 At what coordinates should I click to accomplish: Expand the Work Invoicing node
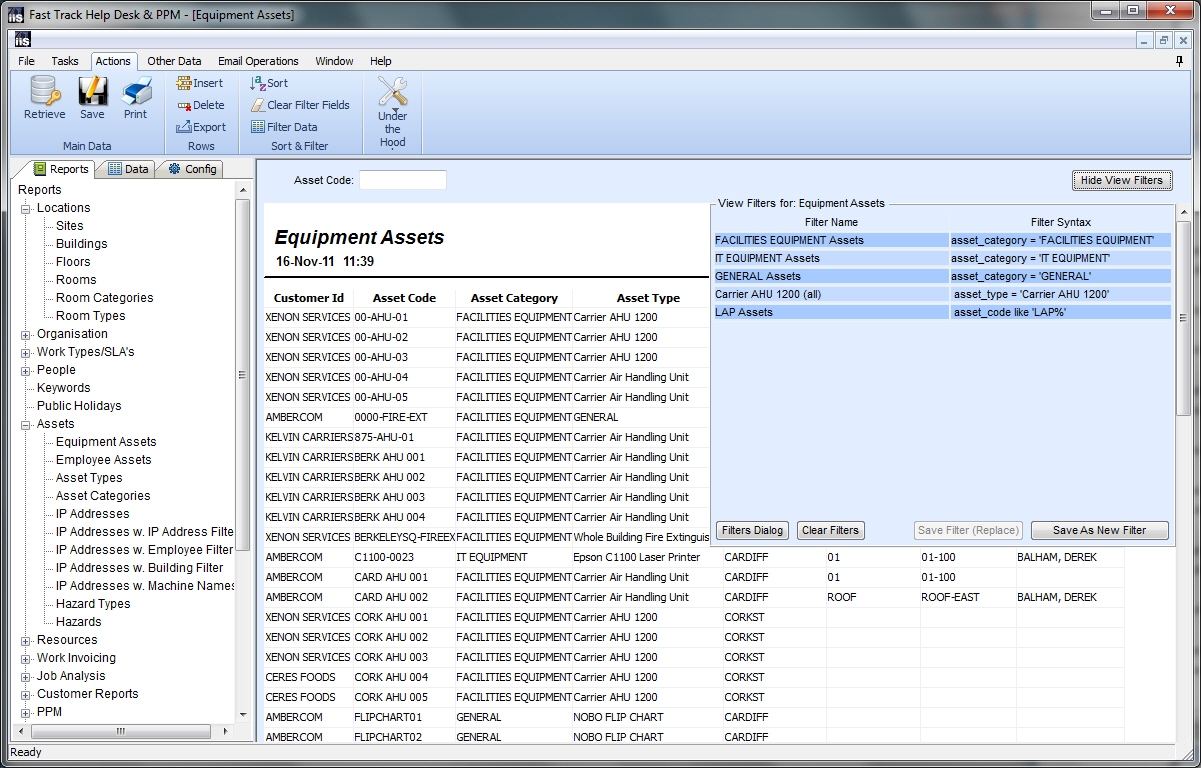(x=26, y=658)
